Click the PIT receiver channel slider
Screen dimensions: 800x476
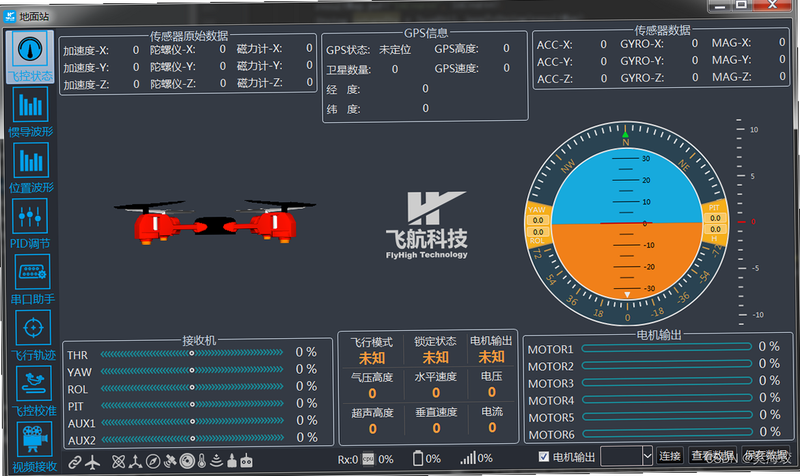pos(192,404)
